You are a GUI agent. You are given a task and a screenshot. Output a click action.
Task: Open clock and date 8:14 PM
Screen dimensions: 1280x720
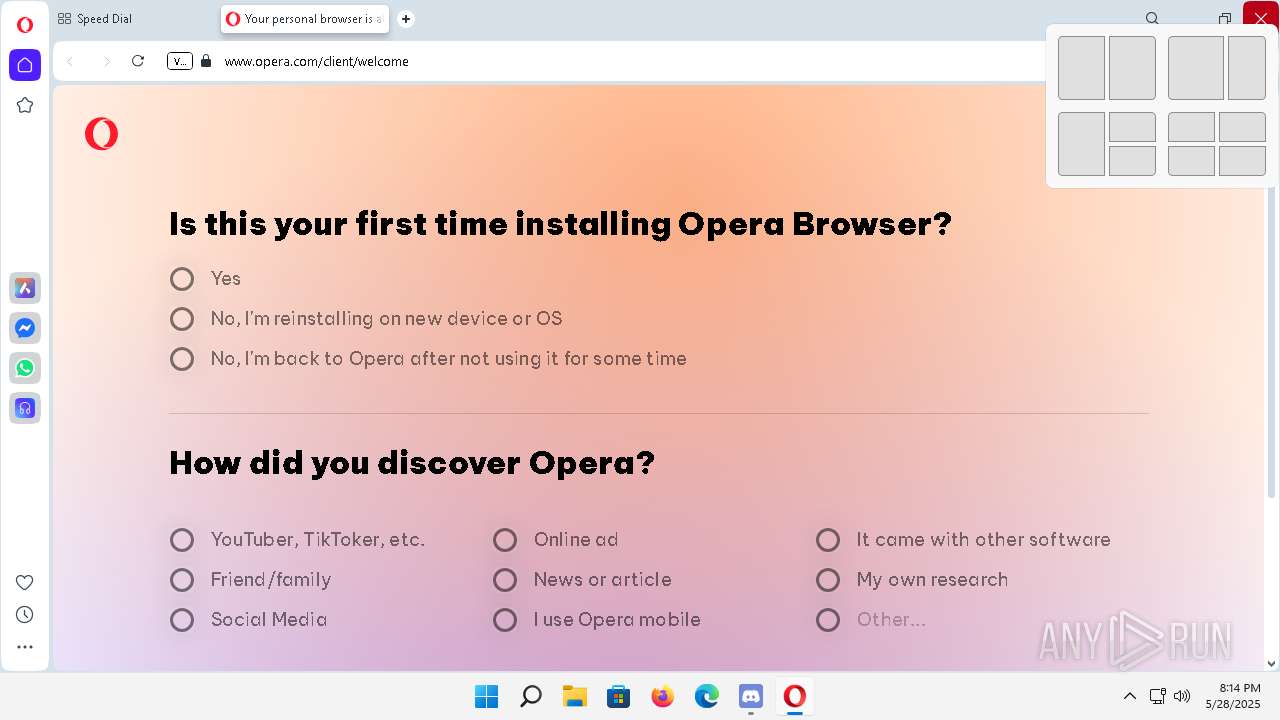1234,696
